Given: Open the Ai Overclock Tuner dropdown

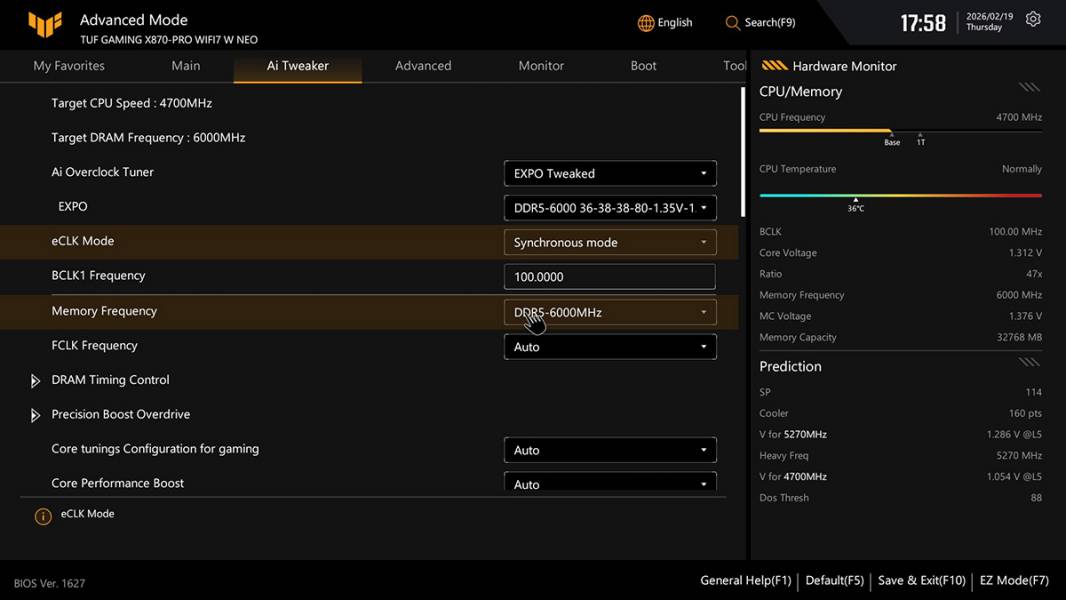Looking at the screenshot, I should coord(610,173).
